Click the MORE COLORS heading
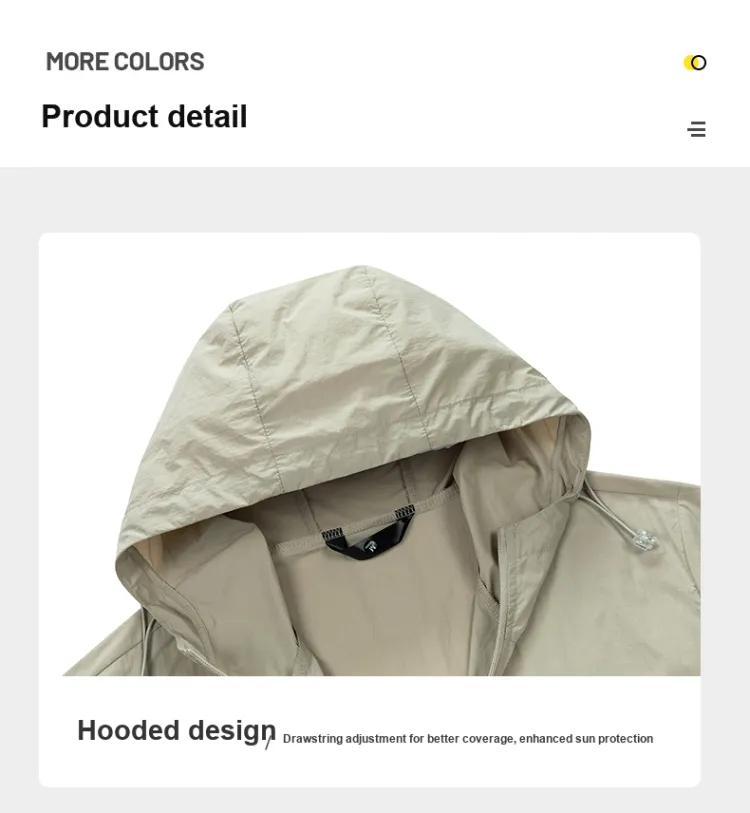Screen dimensions: 750x813 (x=125, y=61)
